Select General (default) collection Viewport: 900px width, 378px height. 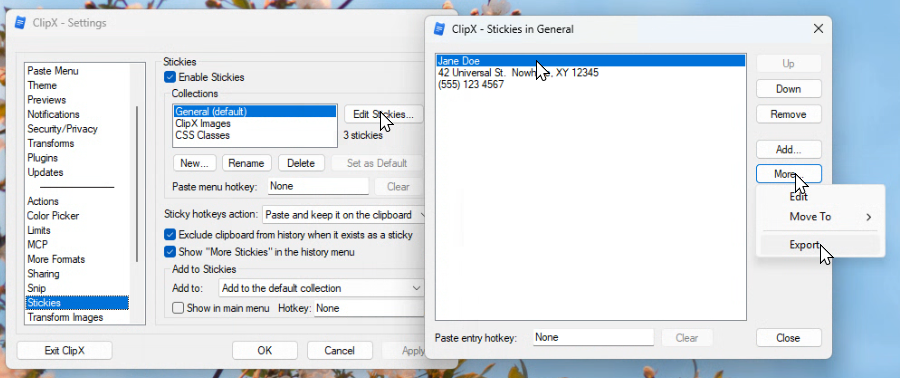click(255, 111)
